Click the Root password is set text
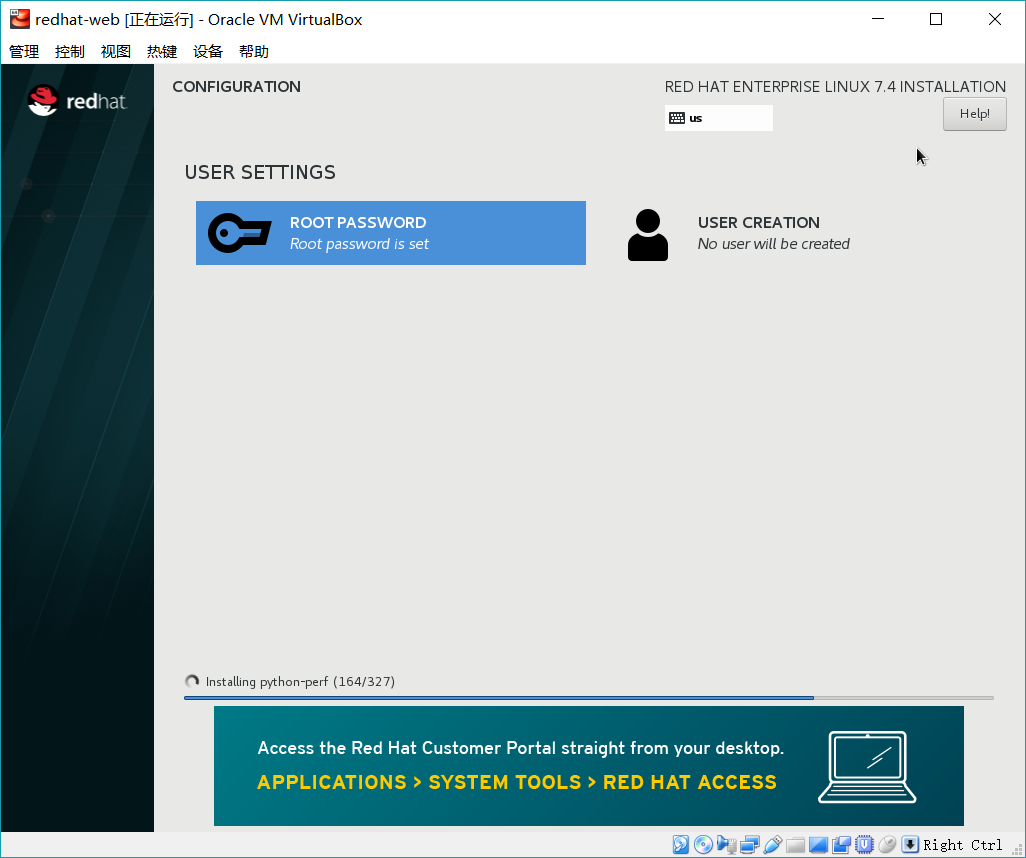This screenshot has height=858, width=1026. (x=359, y=243)
